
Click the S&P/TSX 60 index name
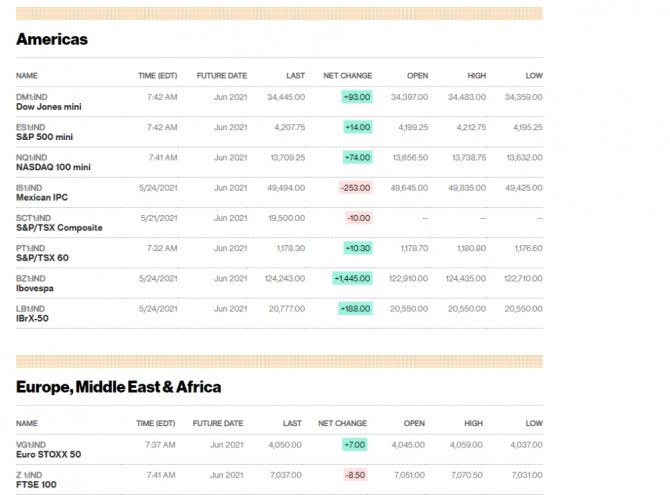click(44, 258)
